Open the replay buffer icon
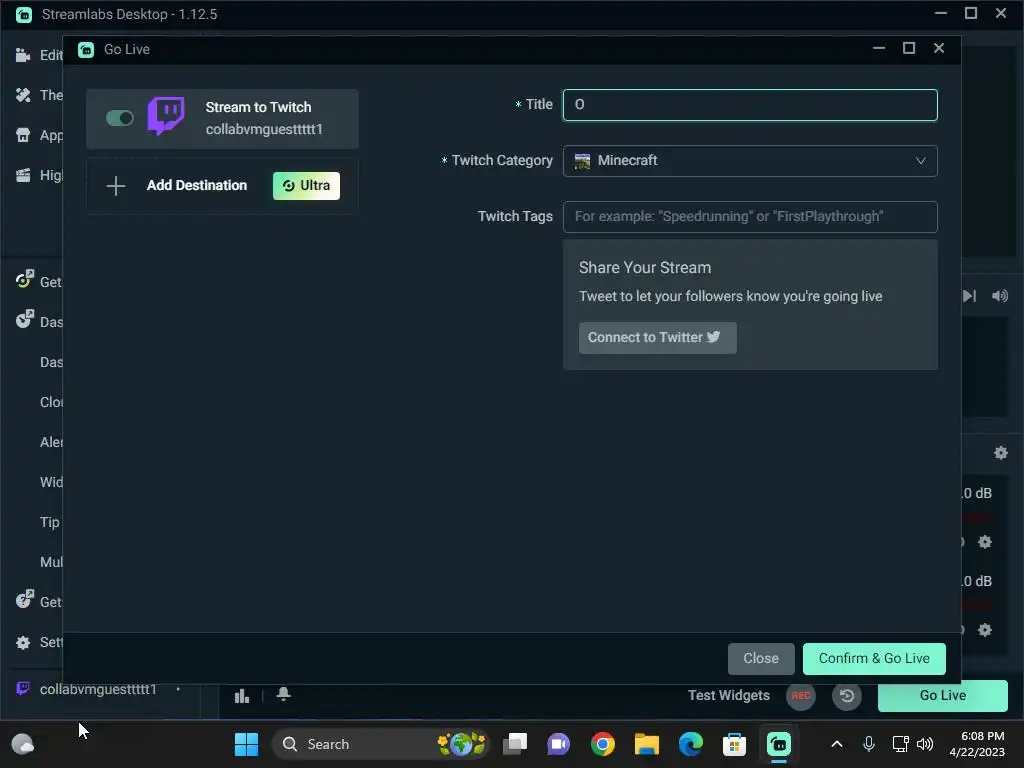 pyautogui.click(x=846, y=696)
